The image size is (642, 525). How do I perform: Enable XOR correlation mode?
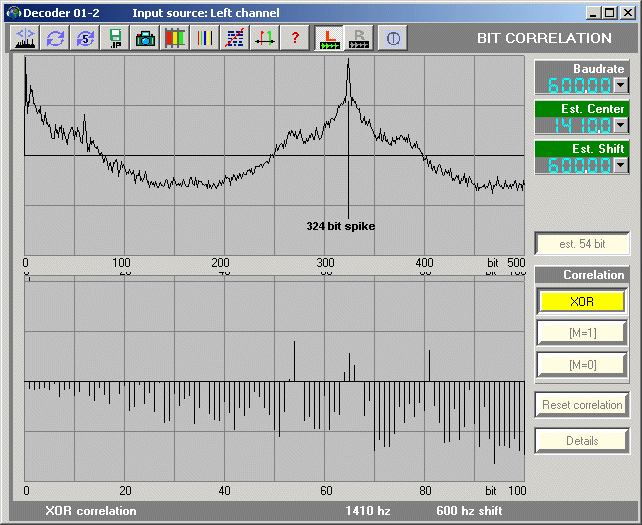(582, 301)
